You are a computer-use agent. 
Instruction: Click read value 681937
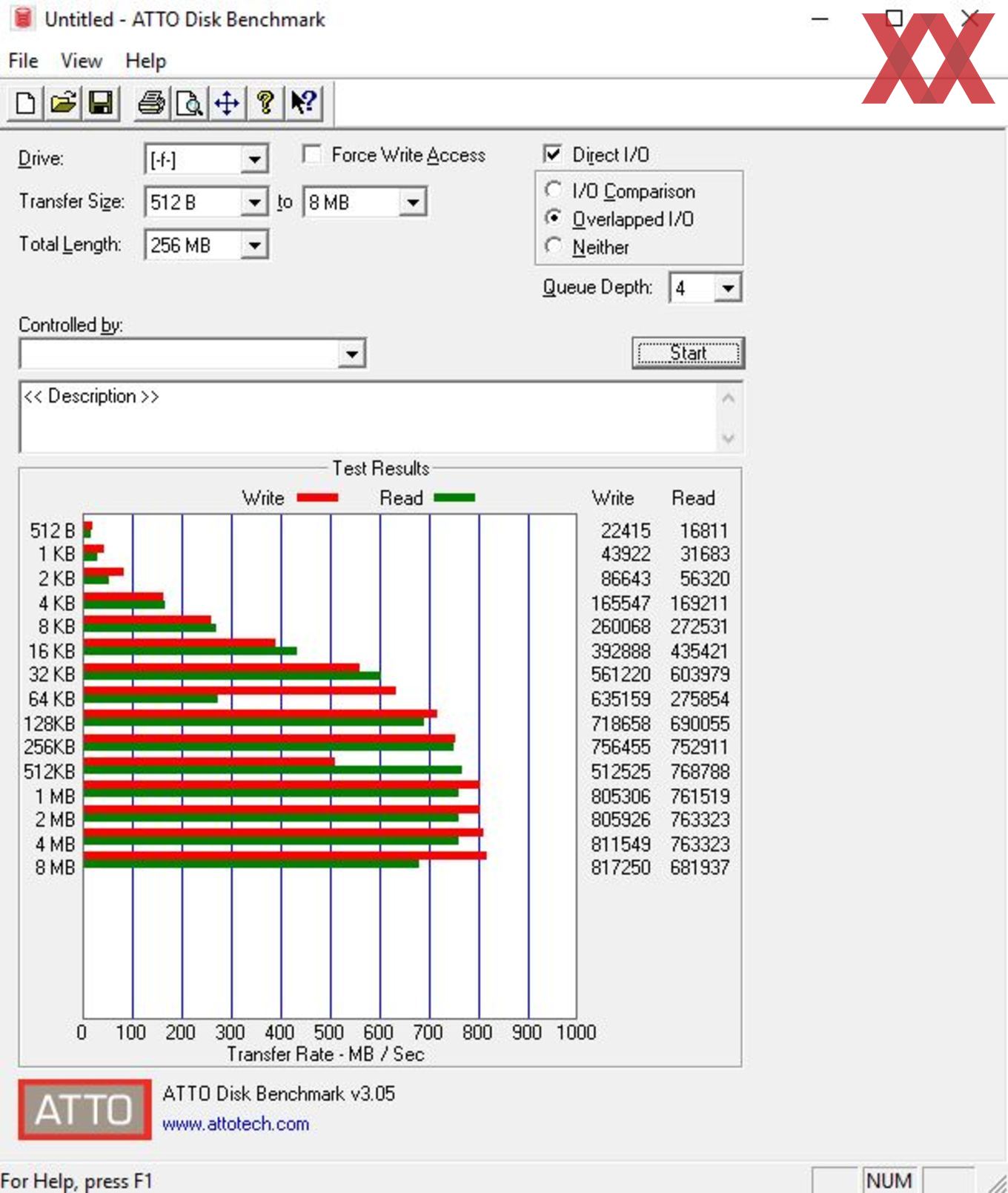(x=700, y=868)
